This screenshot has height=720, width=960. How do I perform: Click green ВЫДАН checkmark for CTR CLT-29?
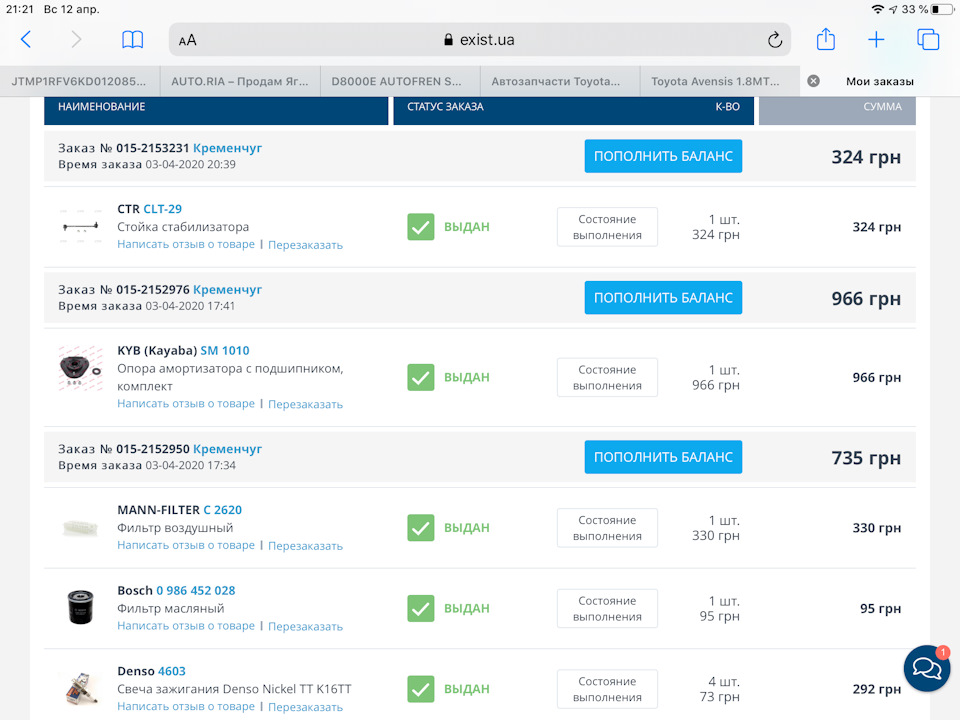421,227
